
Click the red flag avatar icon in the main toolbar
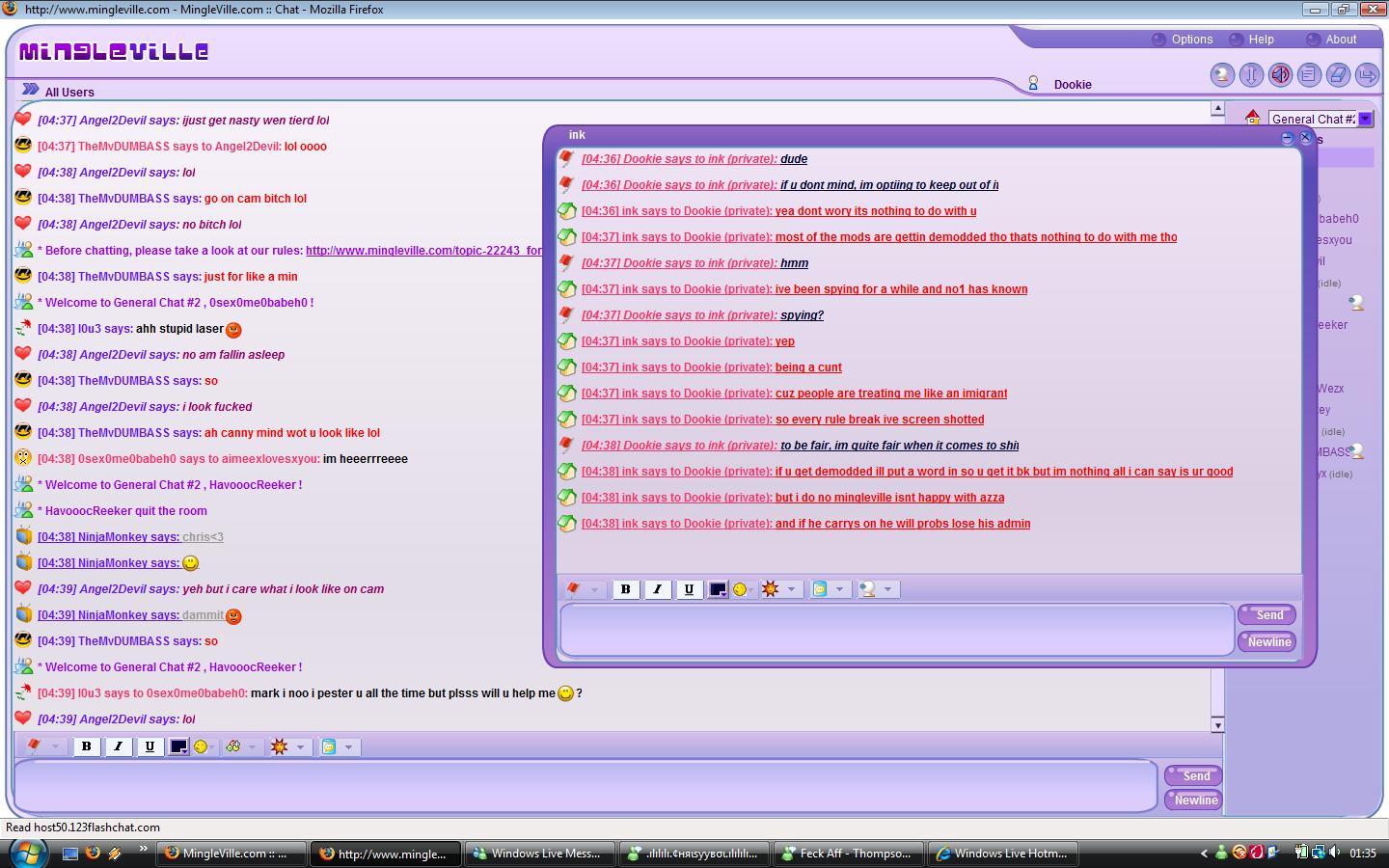(x=34, y=746)
